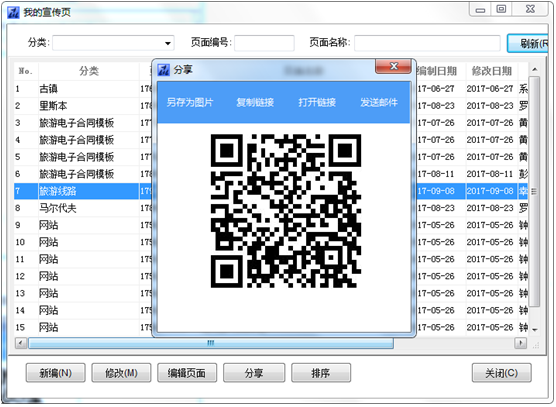Click the 关闭(C) button
The height and width of the screenshot is (407, 556).
[x=501, y=373]
